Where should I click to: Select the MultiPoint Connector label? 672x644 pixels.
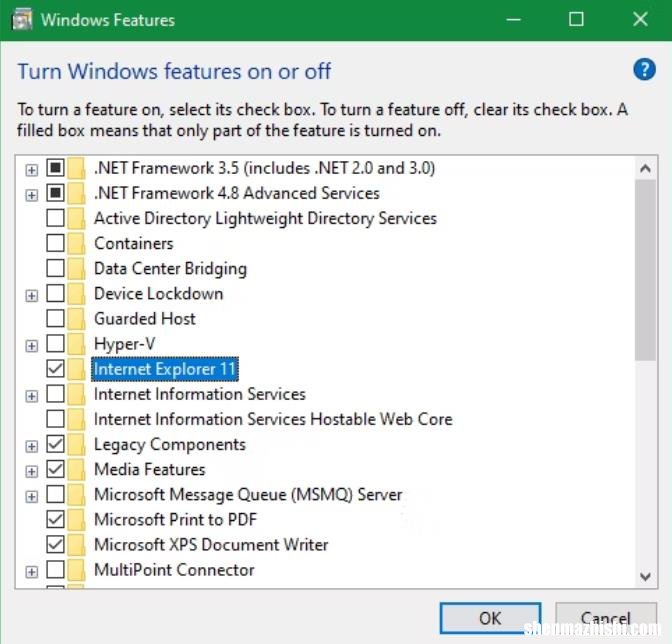[174, 570]
